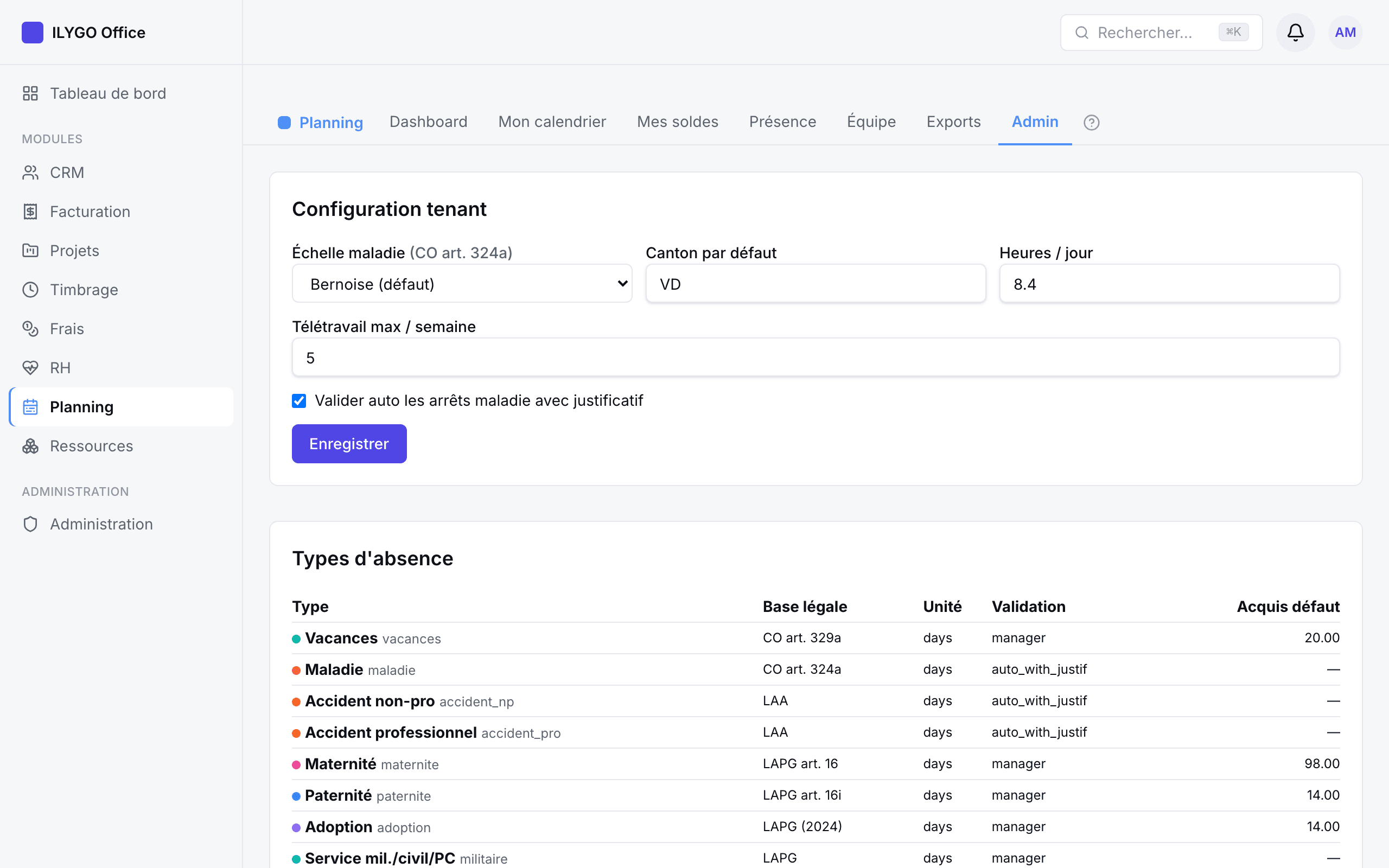Focus the Canton par défaut field
This screenshot has width=1389, height=868.
click(815, 284)
